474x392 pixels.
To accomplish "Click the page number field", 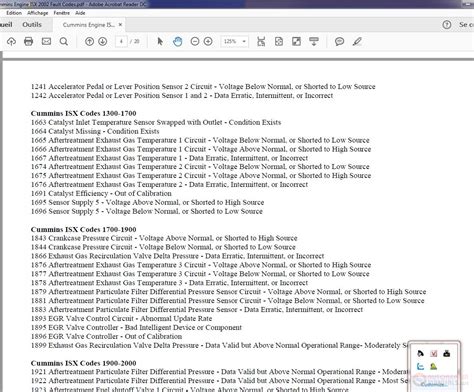I will 121,41.
